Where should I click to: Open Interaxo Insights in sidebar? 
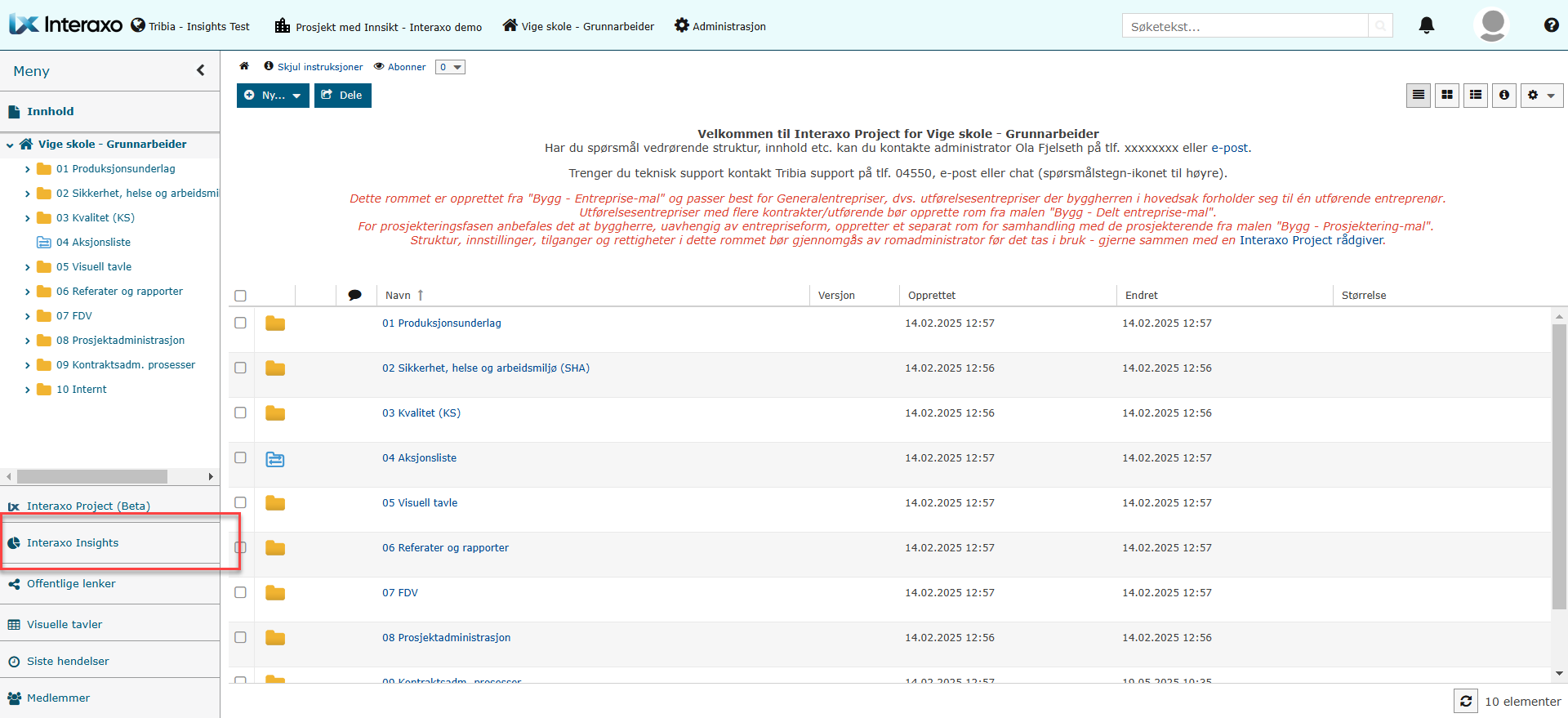(x=73, y=542)
